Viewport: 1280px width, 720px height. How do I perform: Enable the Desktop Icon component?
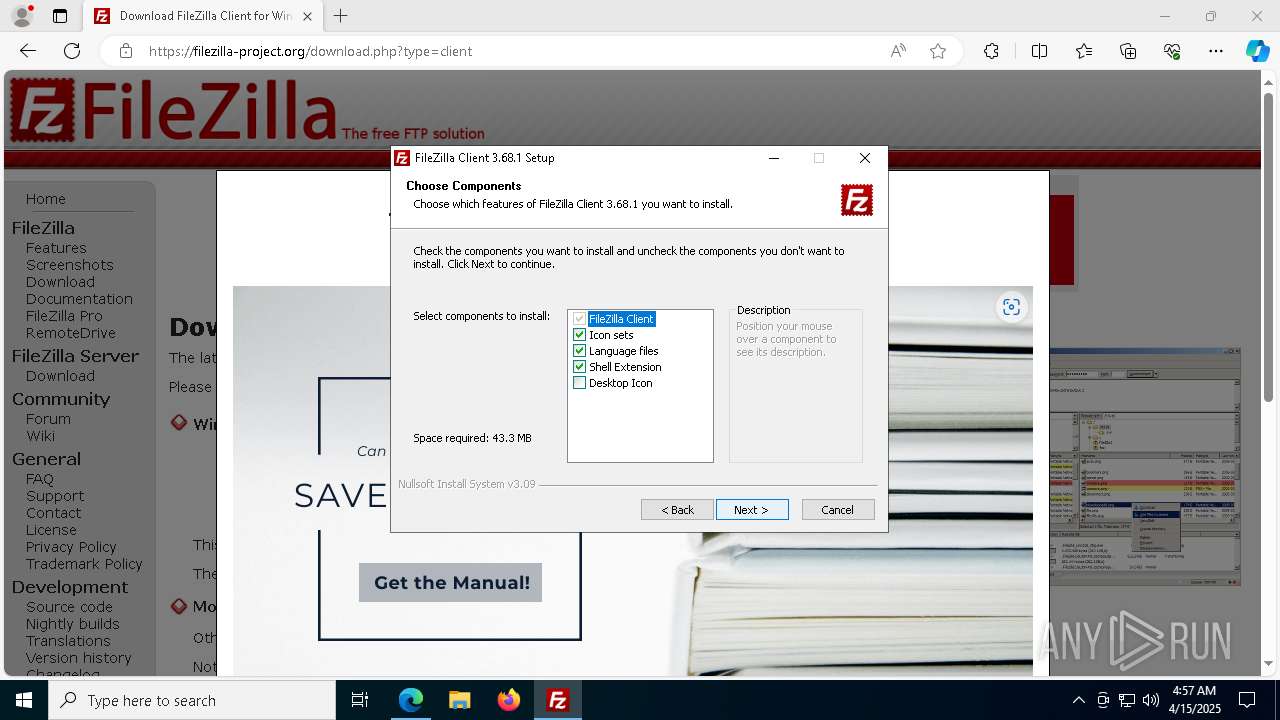[579, 383]
